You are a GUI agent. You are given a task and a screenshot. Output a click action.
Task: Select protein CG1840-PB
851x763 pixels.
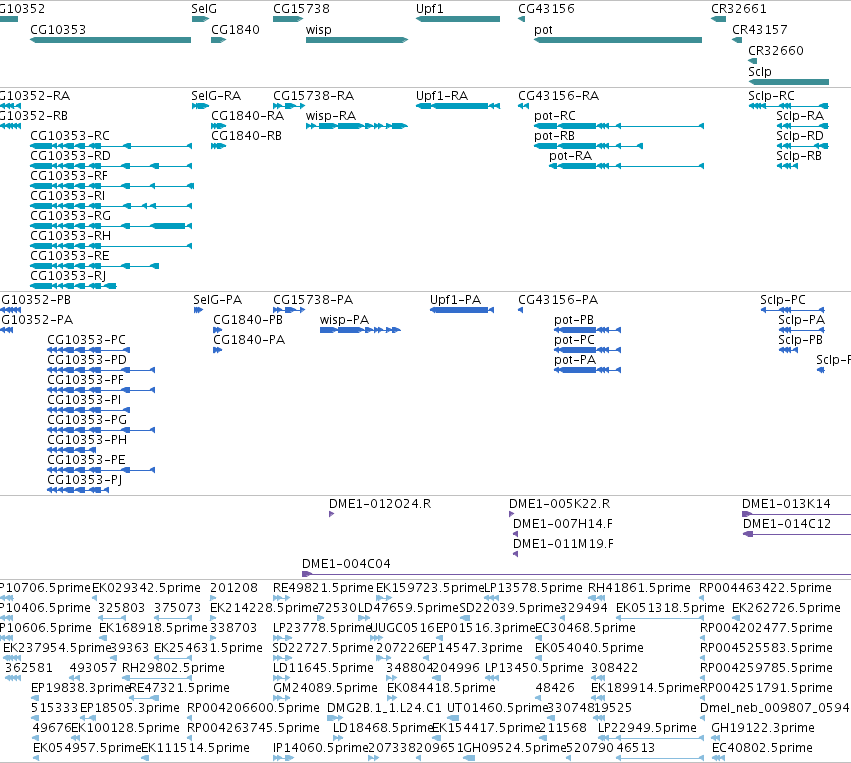pyautogui.click(x=217, y=330)
